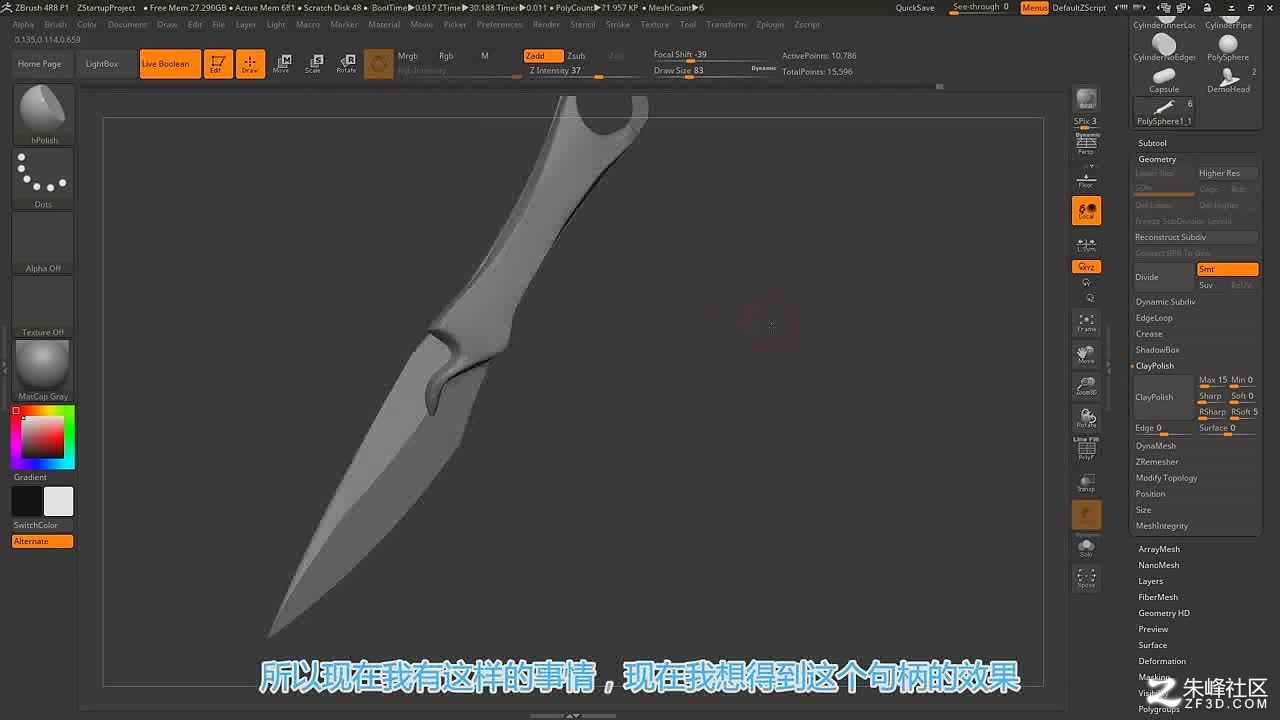This screenshot has width=1280, height=720.
Task: Toggle Perspective (Persp) view
Action: click(1086, 144)
